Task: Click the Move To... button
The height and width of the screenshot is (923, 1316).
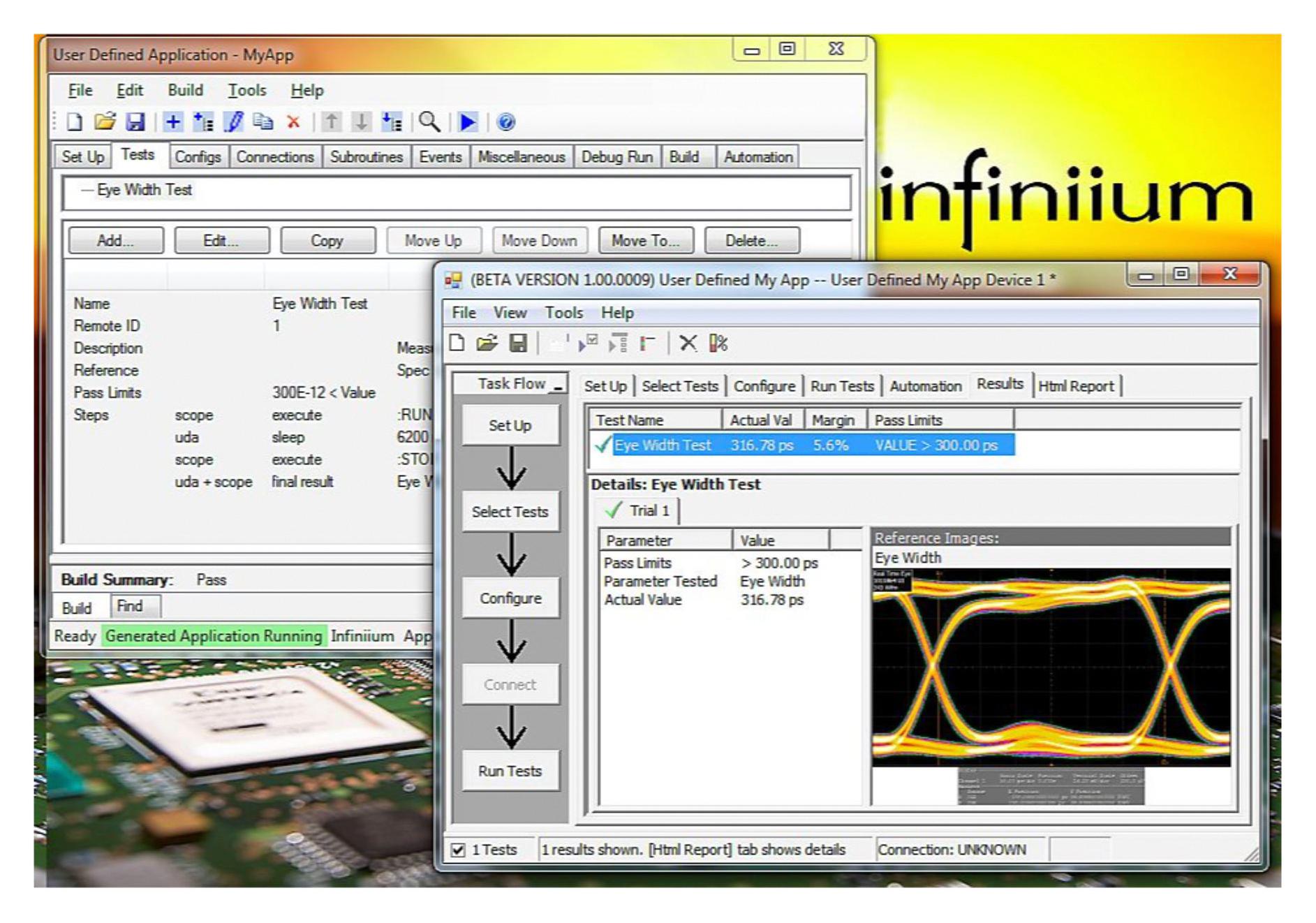Action: pos(646,240)
